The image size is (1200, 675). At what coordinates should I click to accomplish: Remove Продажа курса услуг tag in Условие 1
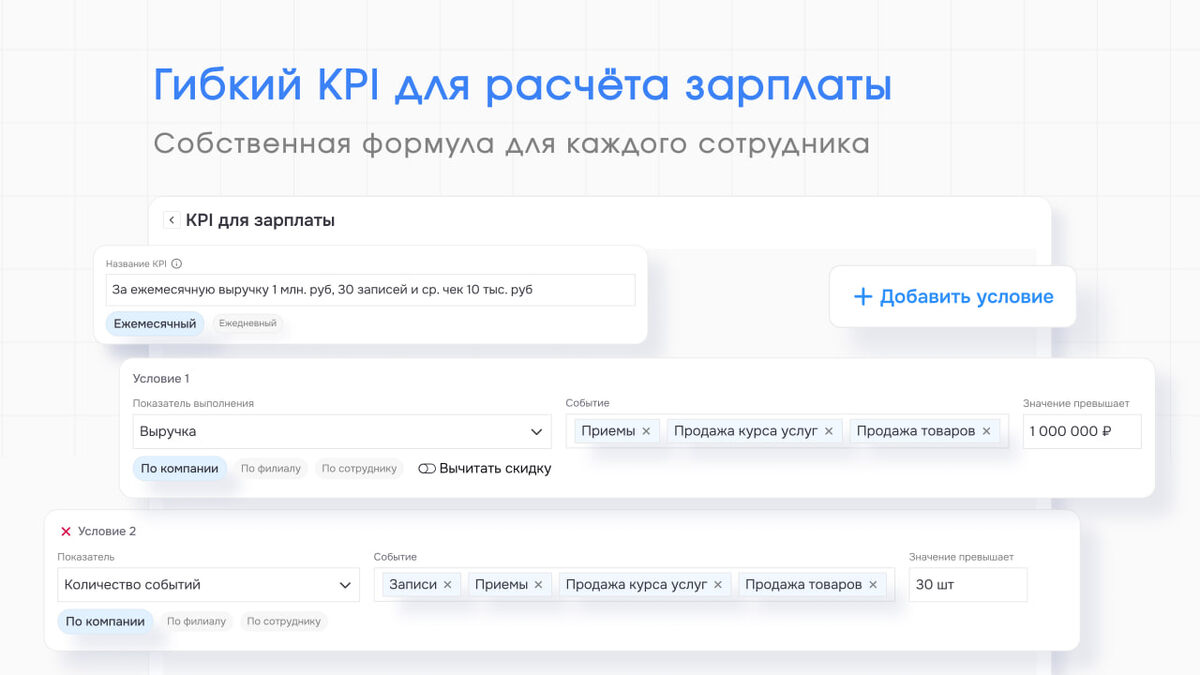(828, 431)
